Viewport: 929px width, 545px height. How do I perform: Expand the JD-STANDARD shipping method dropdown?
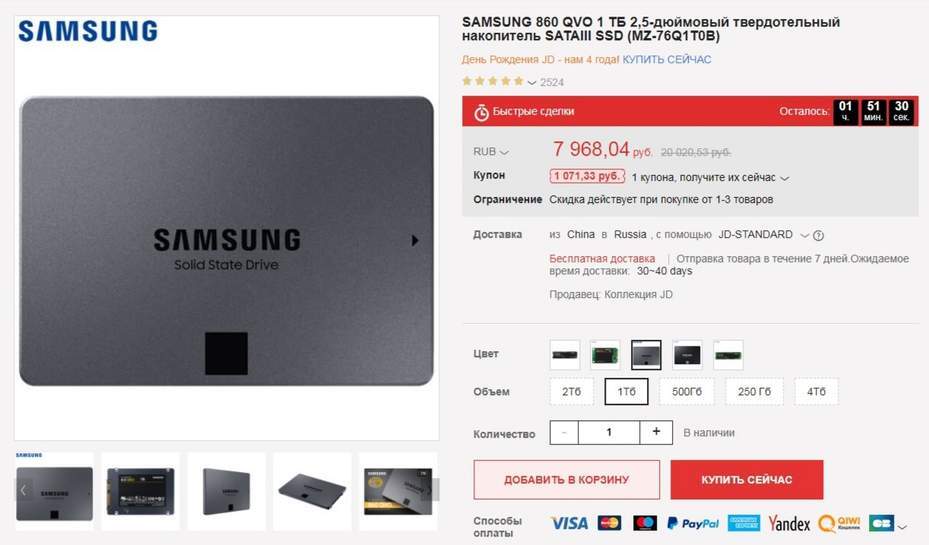805,235
